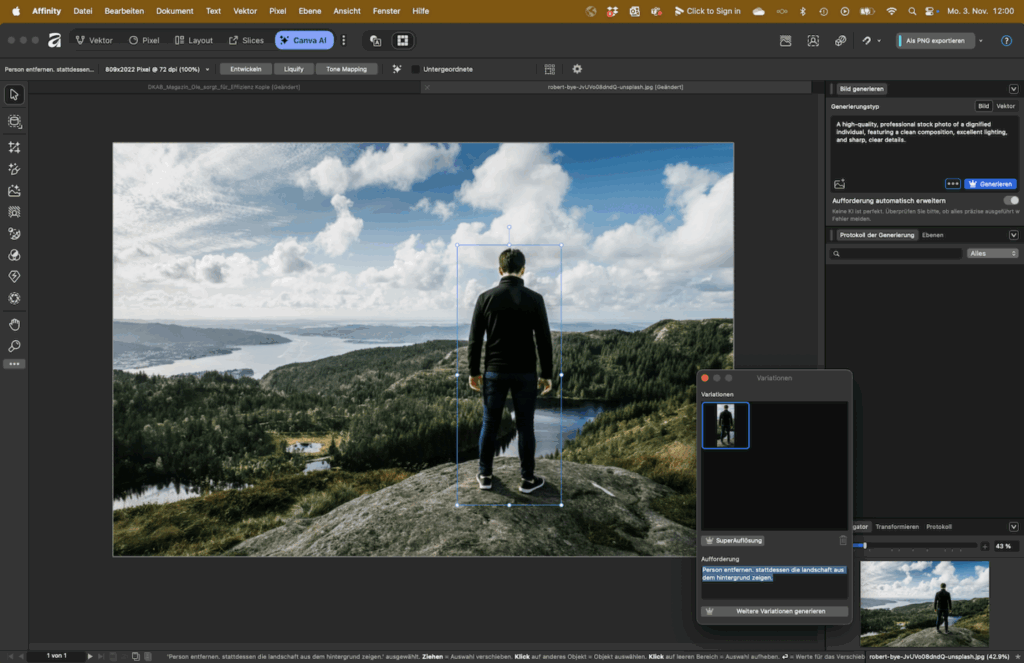Click the person portrait icon in top toolbar
Screen dimensions: 1024x663
click(813, 41)
